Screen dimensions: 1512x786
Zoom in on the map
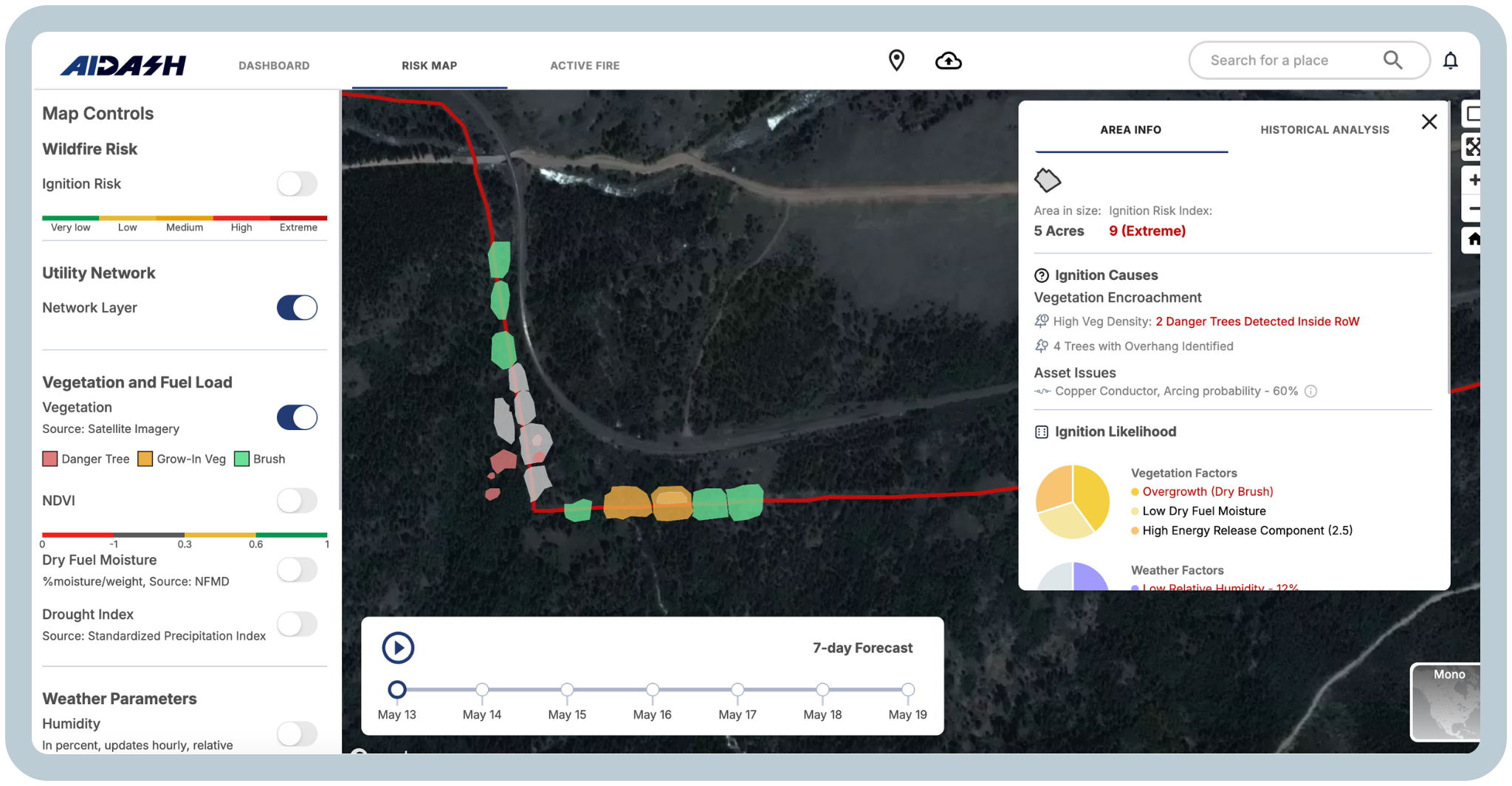tap(1473, 180)
